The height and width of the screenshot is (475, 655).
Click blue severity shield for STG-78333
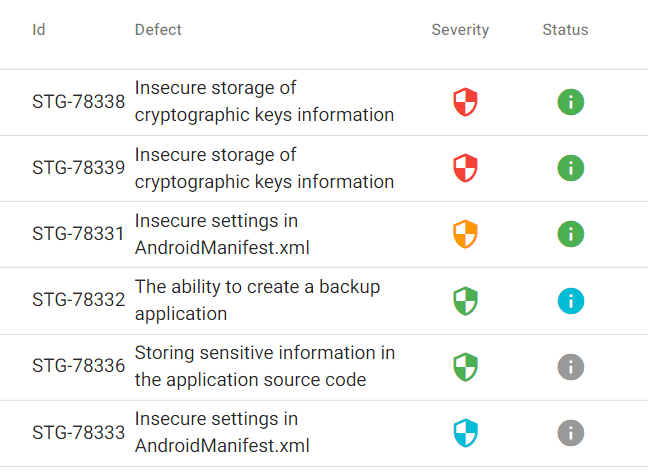[465, 433]
